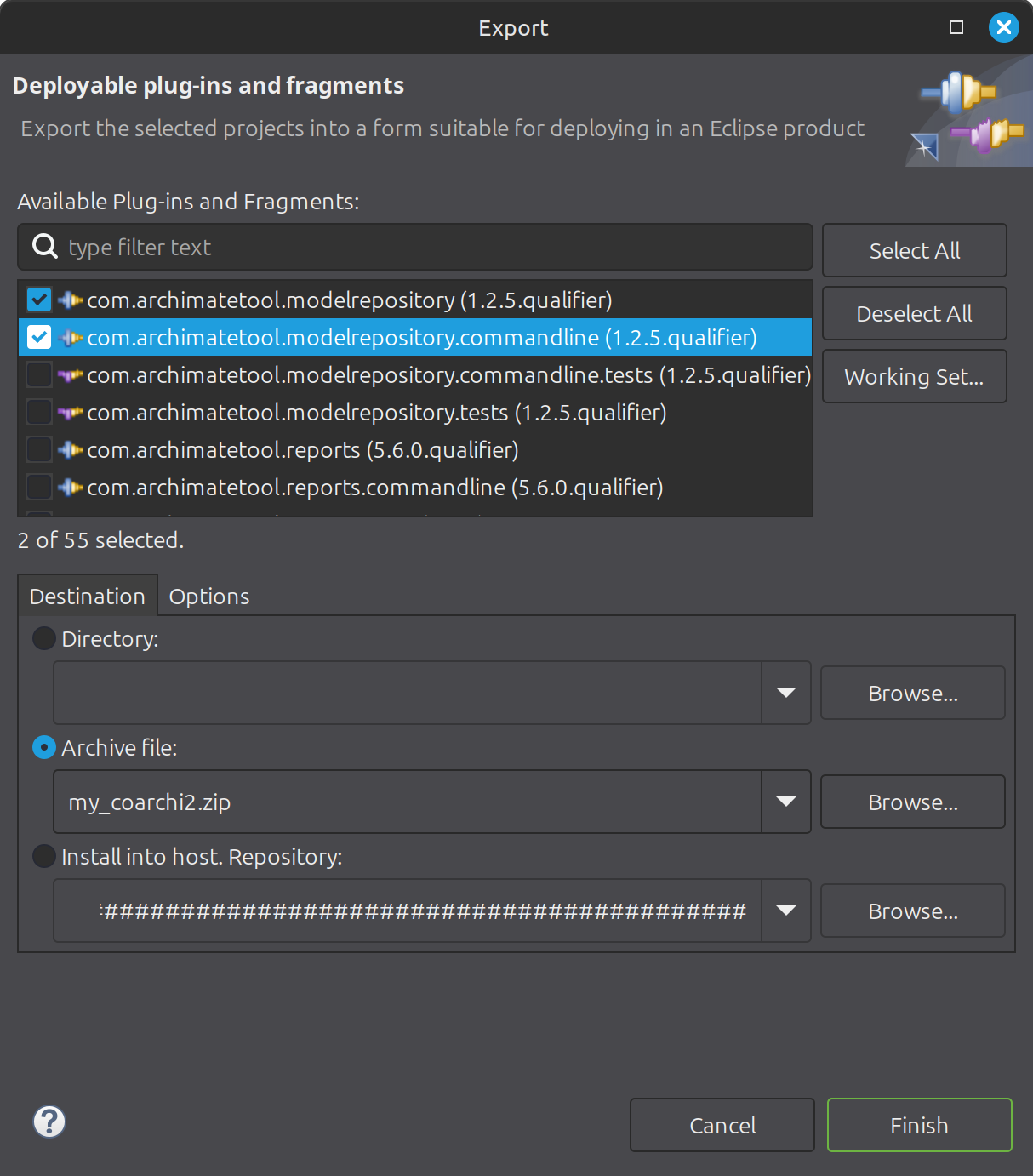Browse for the Directory destination
This screenshot has height=1176, width=1033.
(913, 693)
